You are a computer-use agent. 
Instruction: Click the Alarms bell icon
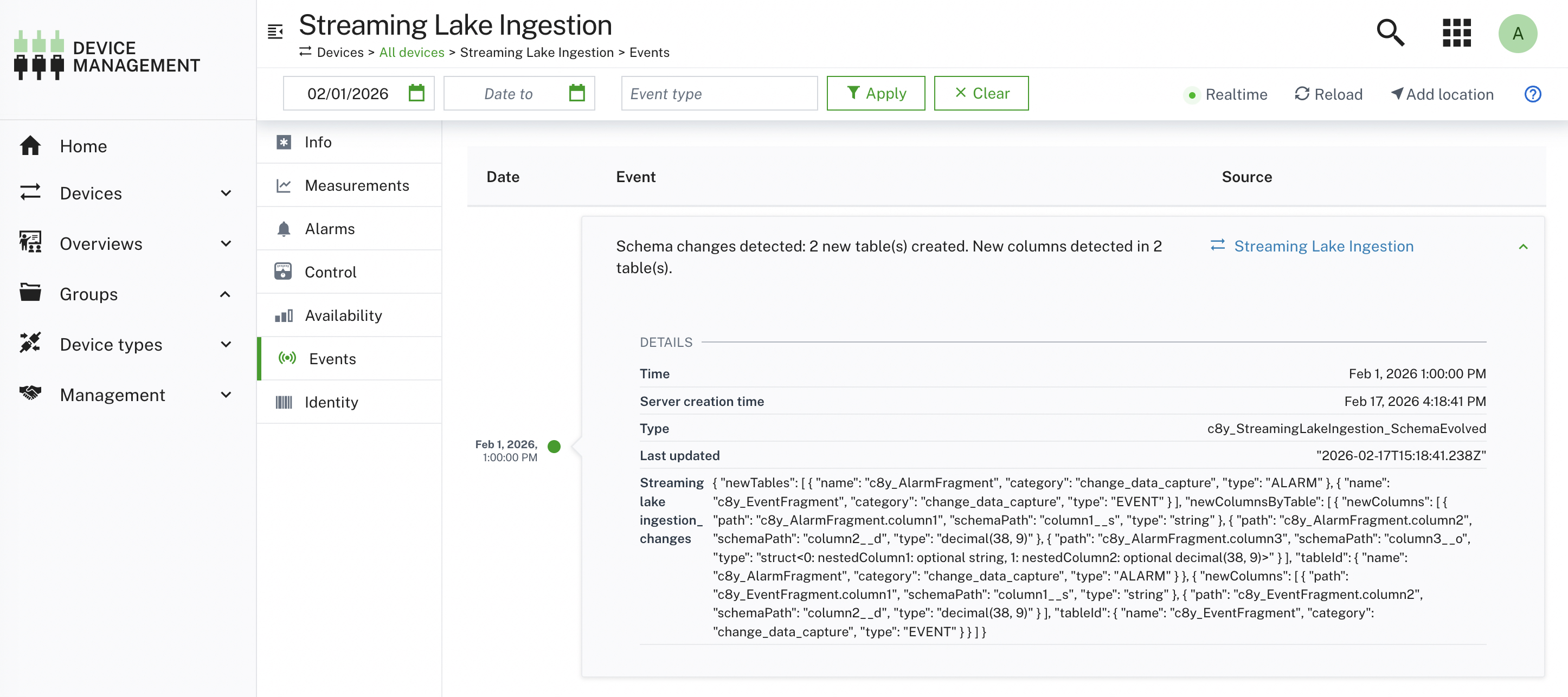(284, 229)
